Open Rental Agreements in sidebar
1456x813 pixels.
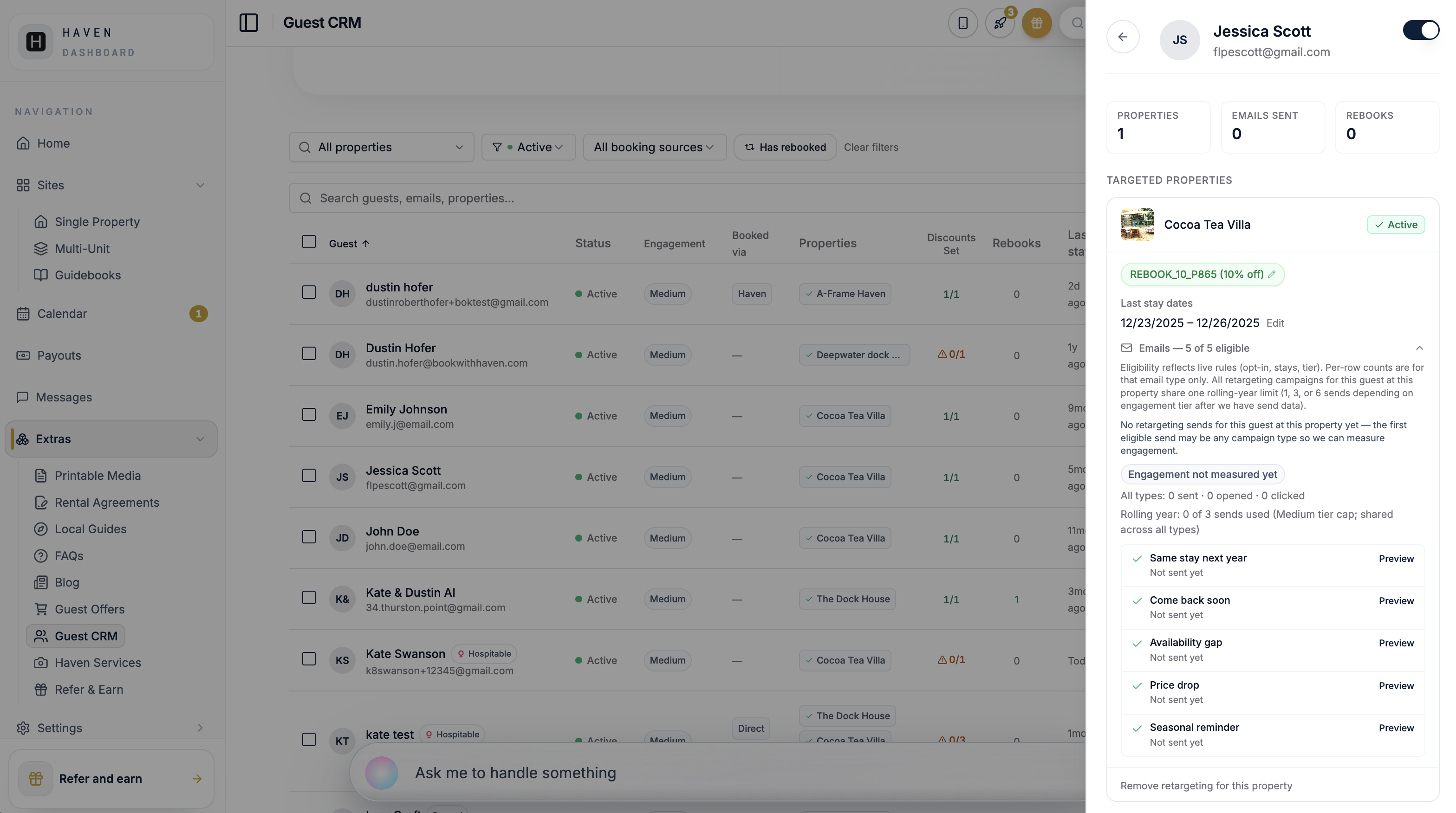97,502
